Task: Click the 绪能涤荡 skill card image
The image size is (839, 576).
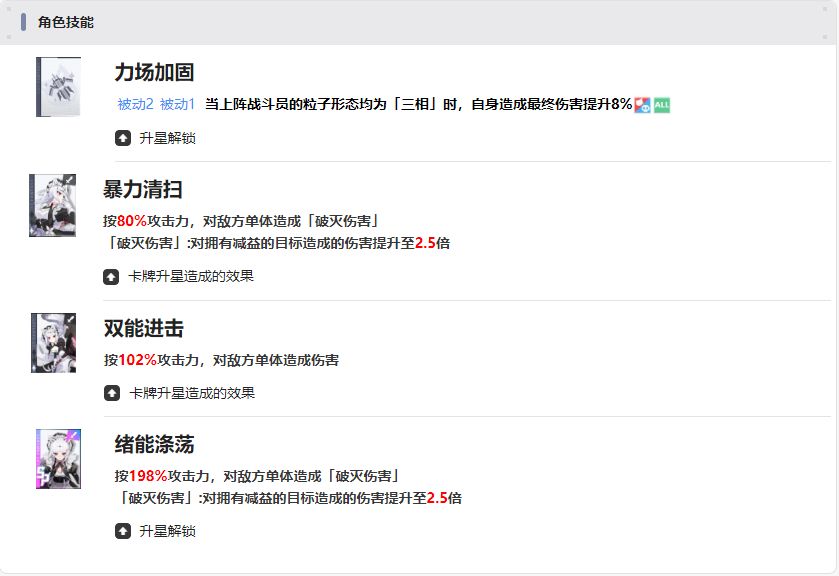Action: pyautogui.click(x=58, y=459)
